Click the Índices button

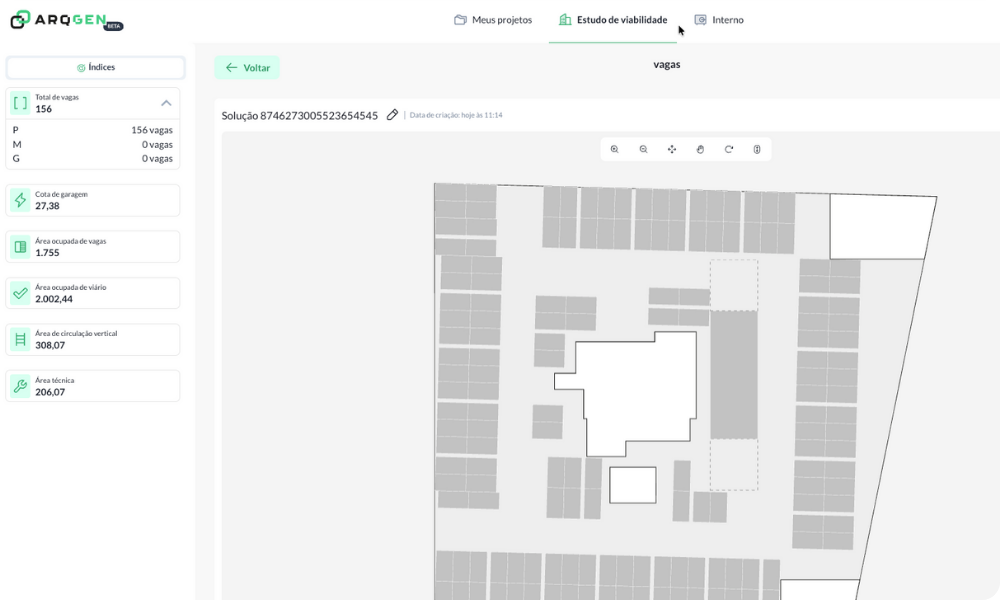[x=95, y=68]
